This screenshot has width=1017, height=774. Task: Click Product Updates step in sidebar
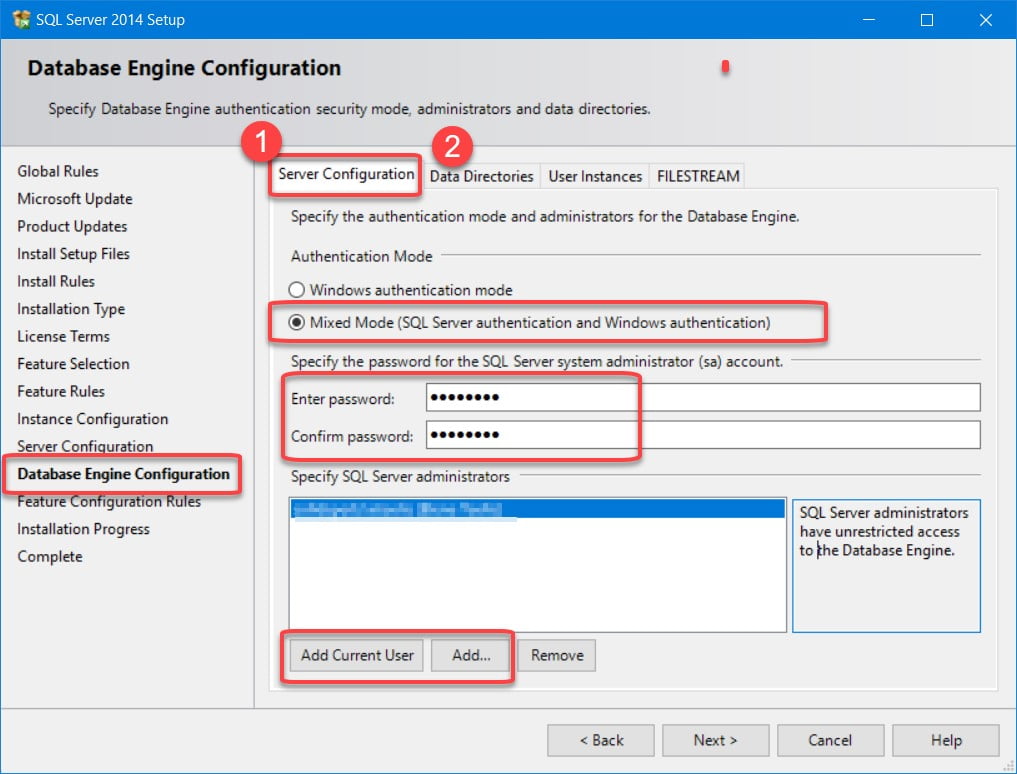[72, 226]
